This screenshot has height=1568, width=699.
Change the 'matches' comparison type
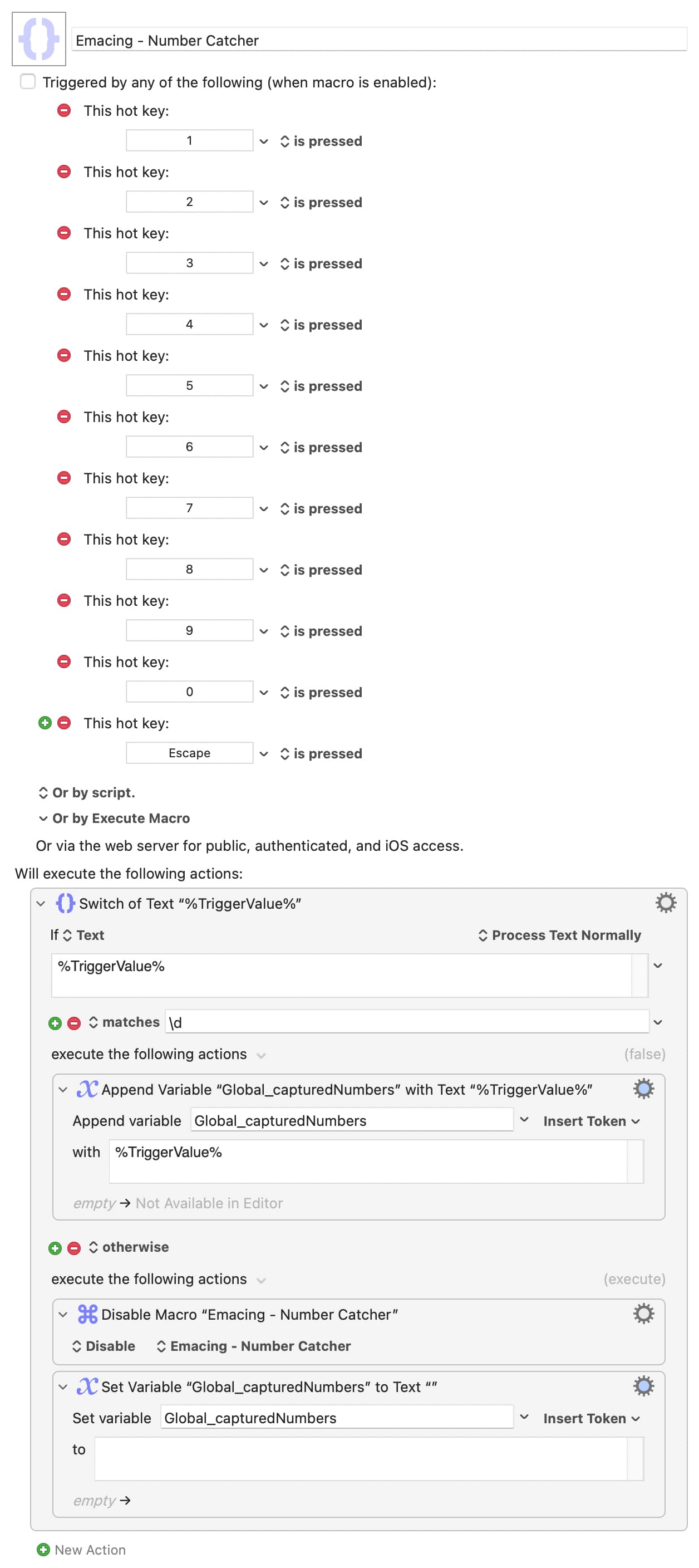[x=124, y=1022]
